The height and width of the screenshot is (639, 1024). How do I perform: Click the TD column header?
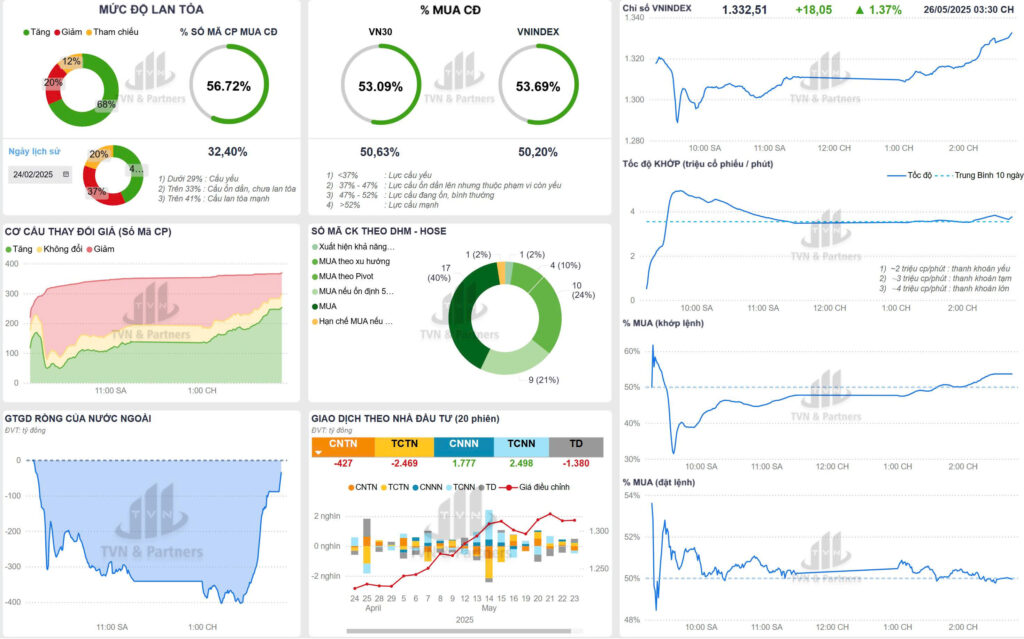[576, 442]
